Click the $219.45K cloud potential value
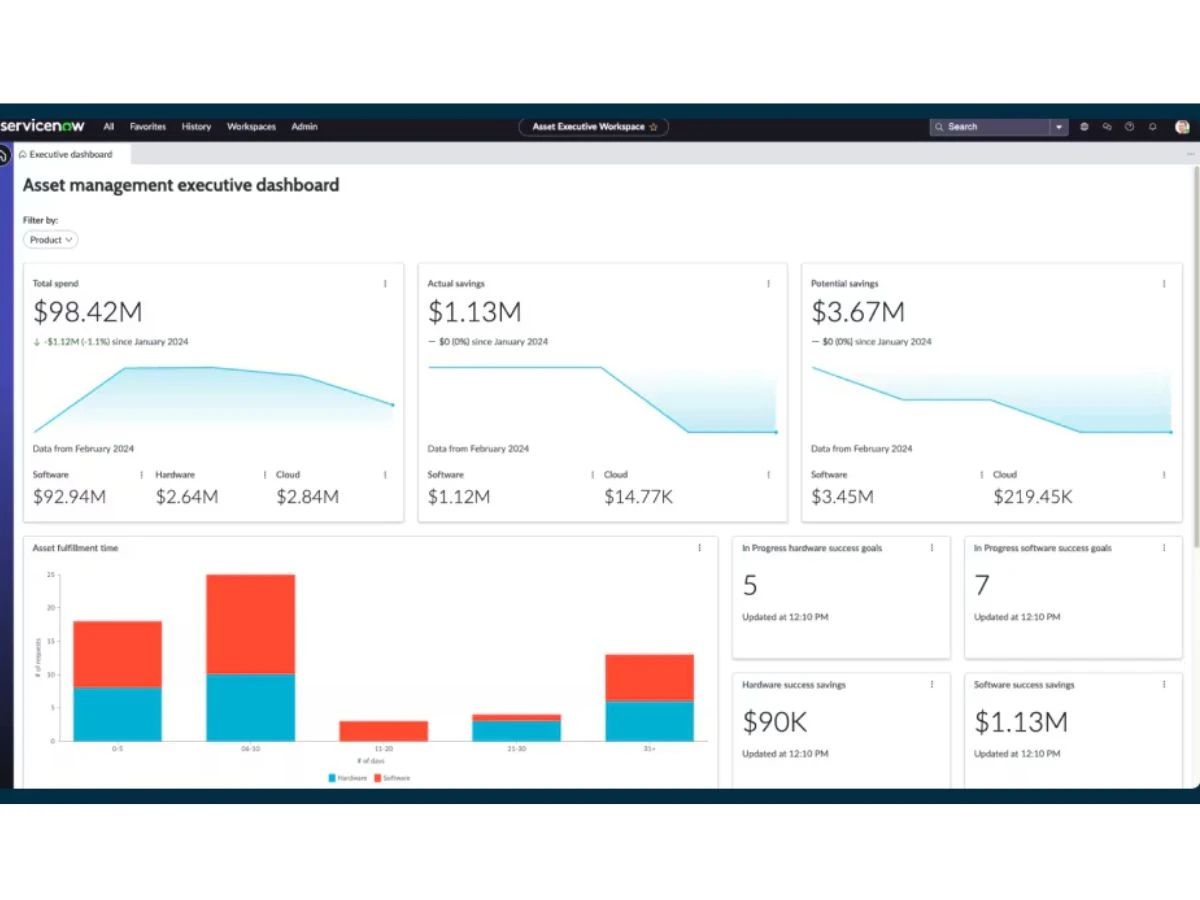This screenshot has height=900, width=1200. click(1033, 497)
